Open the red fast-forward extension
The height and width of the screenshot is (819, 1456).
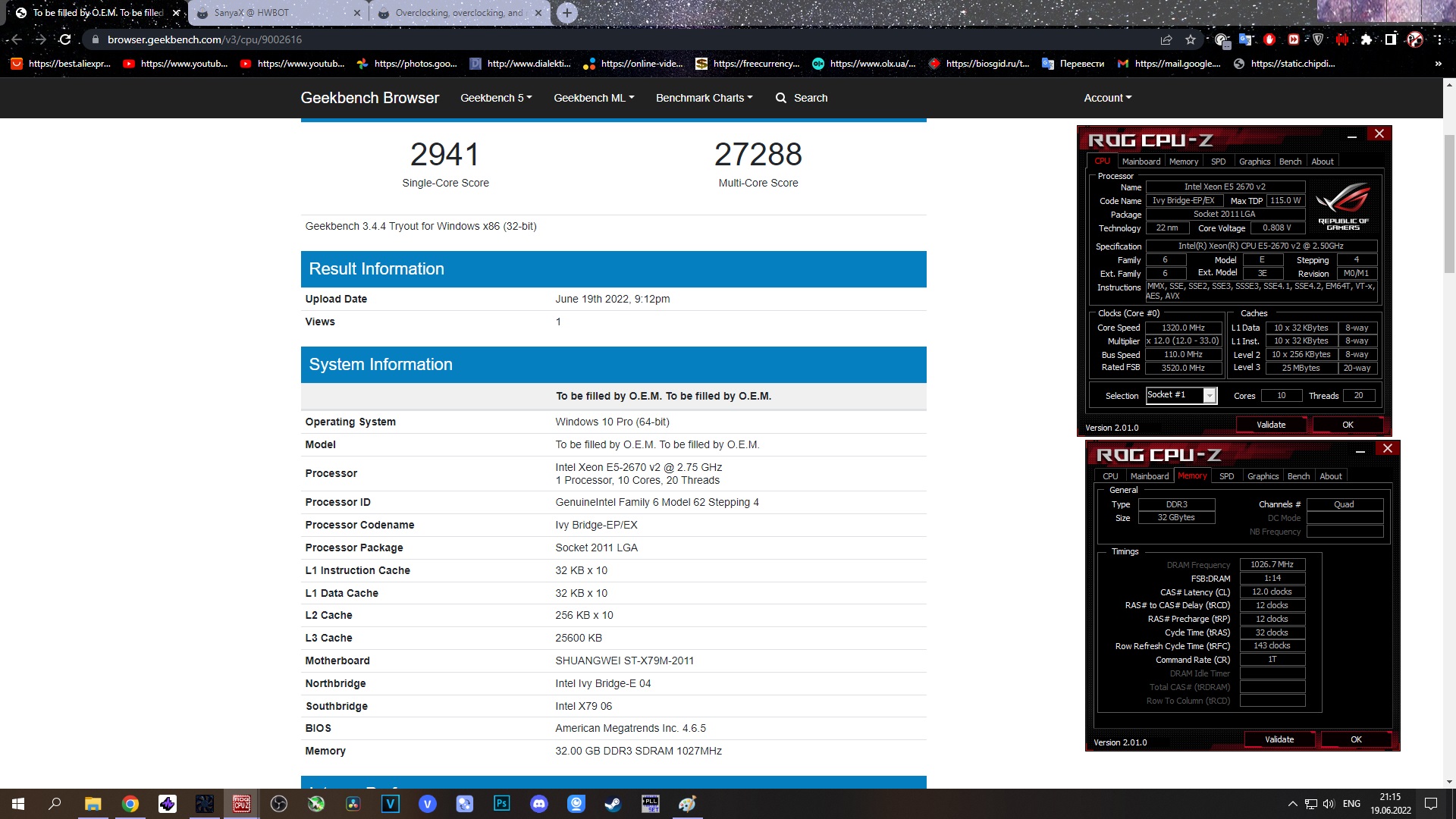click(x=1294, y=39)
